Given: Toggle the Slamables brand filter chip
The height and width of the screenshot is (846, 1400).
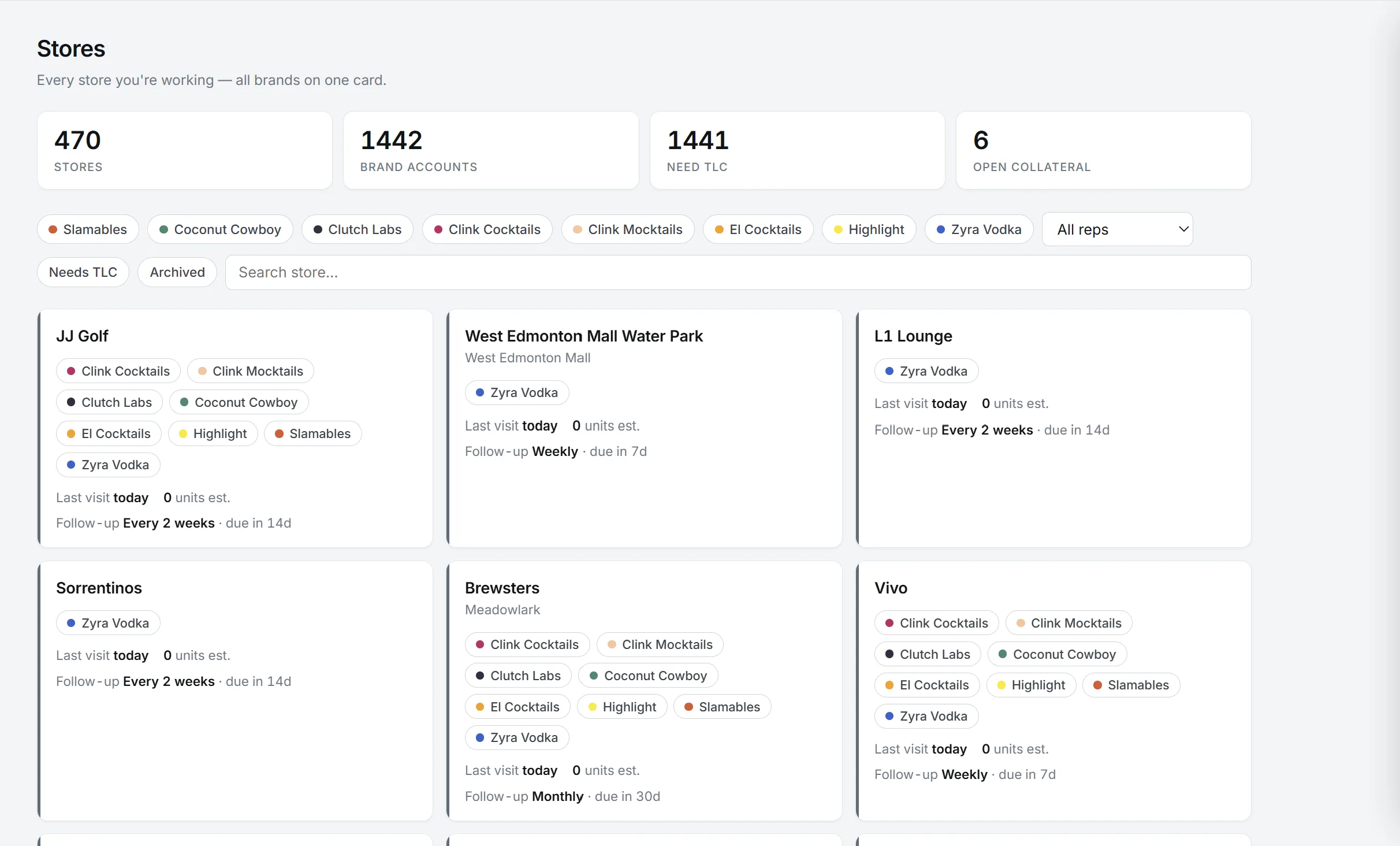Looking at the screenshot, I should pos(88,229).
